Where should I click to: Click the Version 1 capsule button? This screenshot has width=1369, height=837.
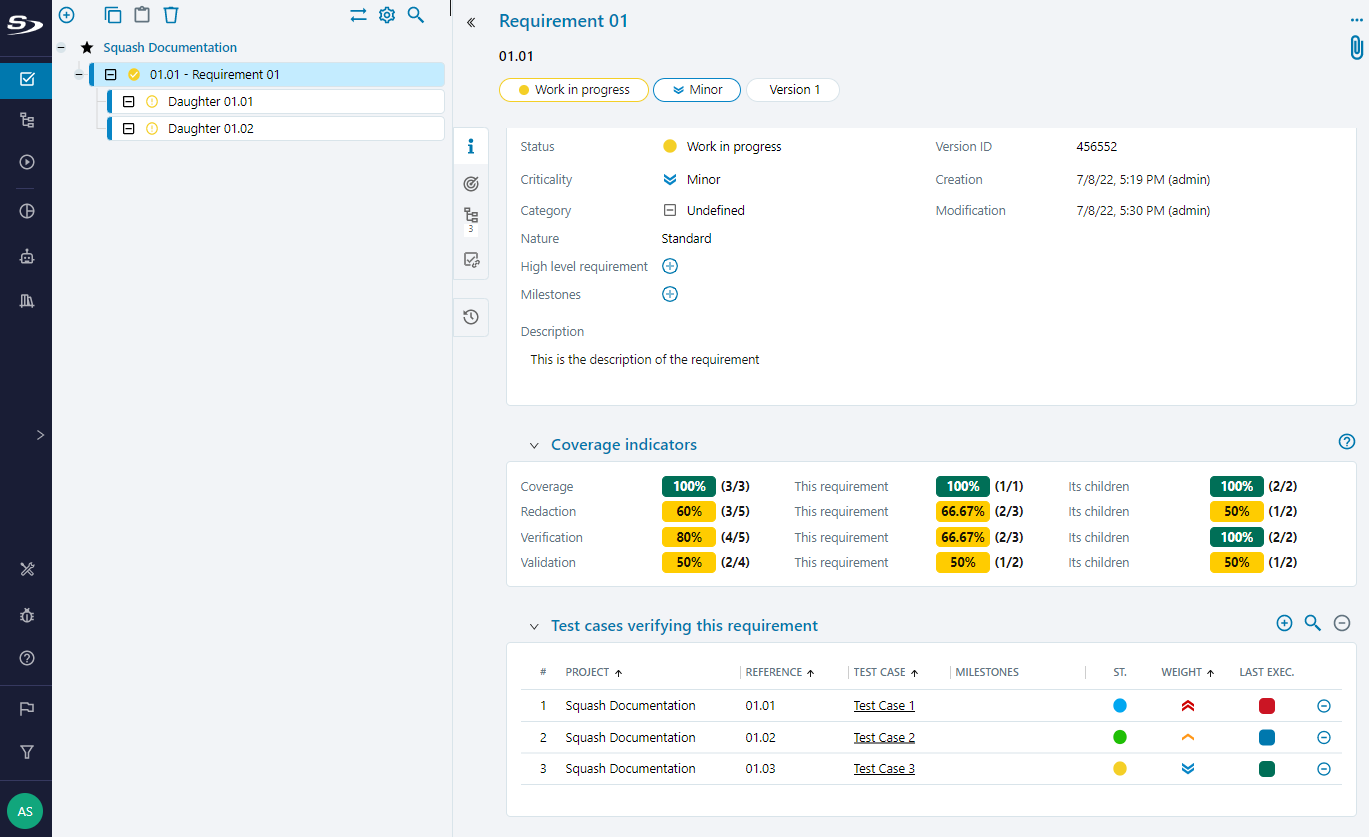793,90
